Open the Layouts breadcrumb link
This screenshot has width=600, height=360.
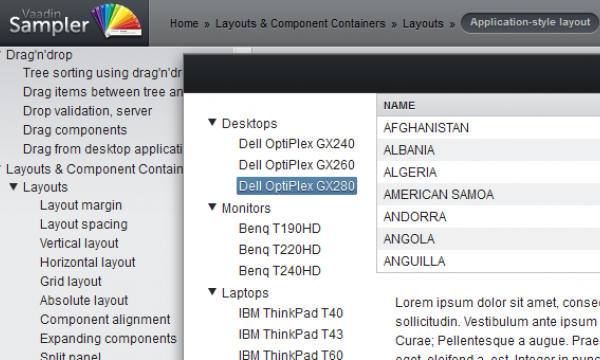[423, 23]
